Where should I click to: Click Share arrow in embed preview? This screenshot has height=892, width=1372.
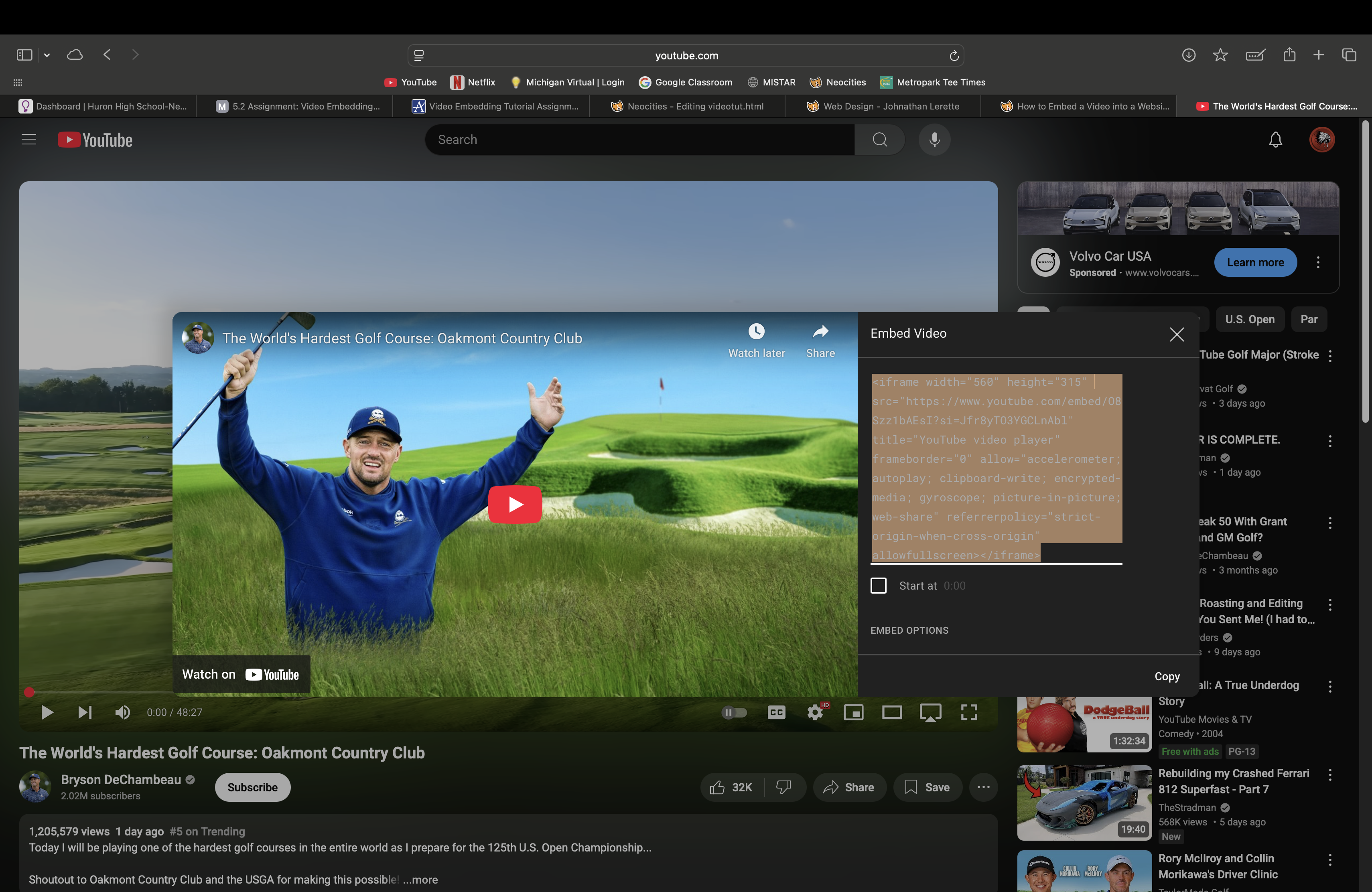tap(820, 341)
